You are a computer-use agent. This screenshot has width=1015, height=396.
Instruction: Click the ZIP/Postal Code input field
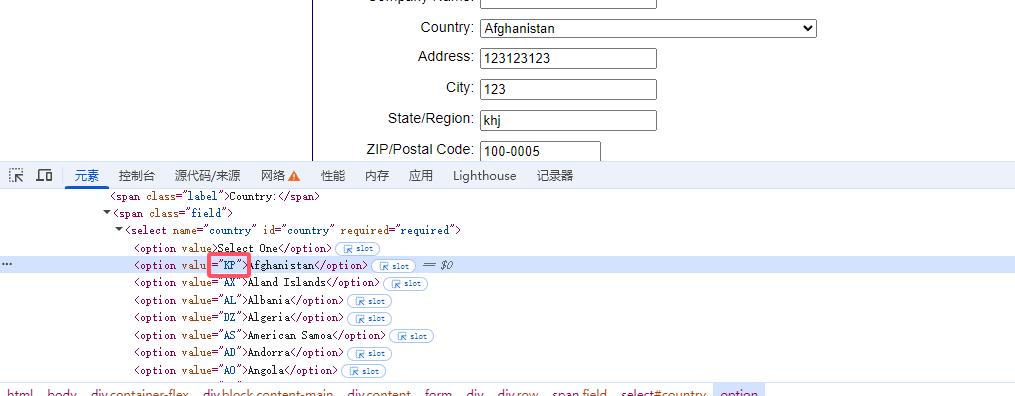[541, 151]
